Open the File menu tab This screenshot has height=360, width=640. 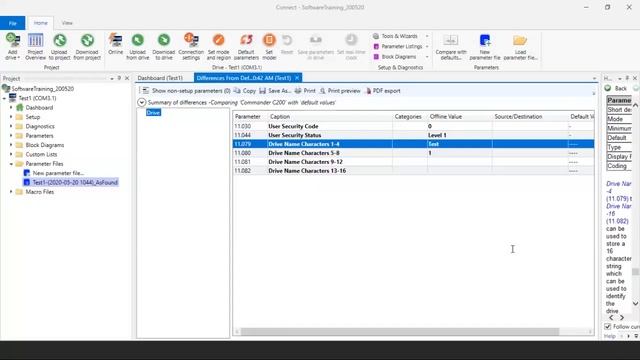[x=13, y=23]
